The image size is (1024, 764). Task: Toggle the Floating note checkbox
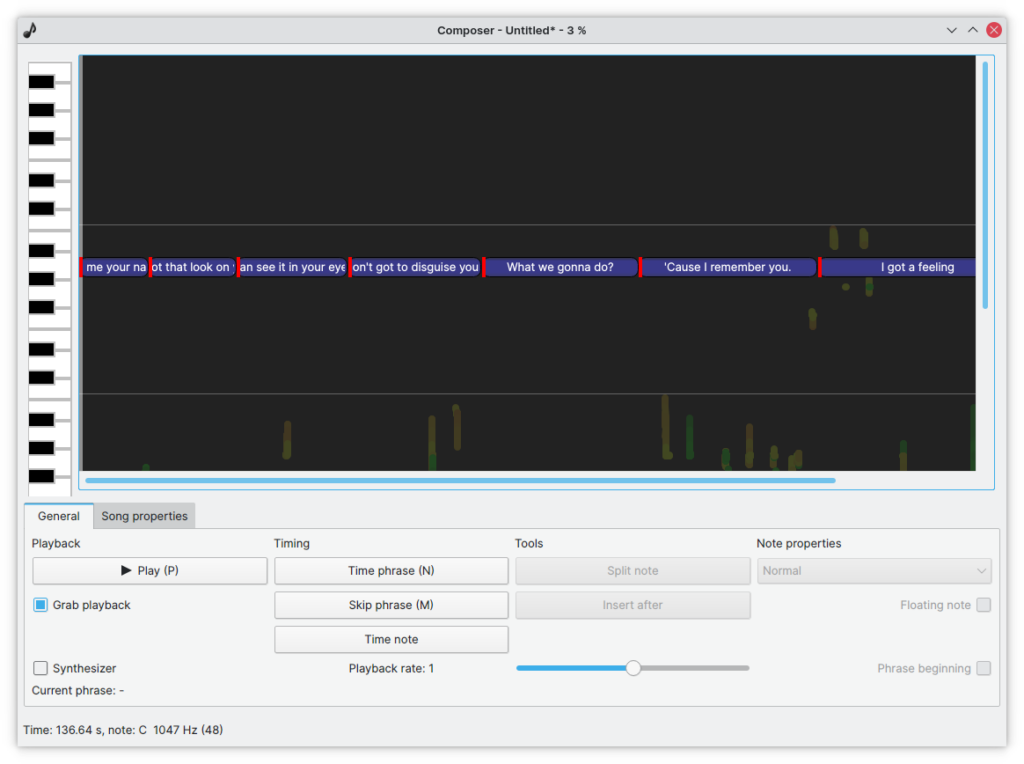click(x=984, y=605)
